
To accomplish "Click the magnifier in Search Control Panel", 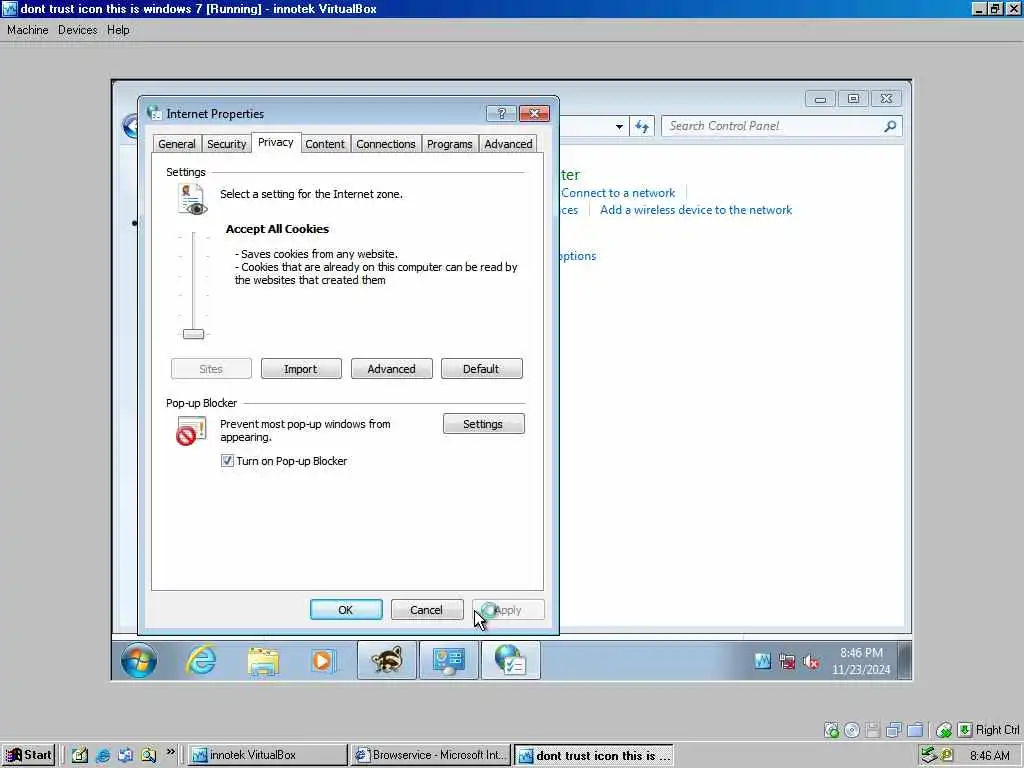I will tap(889, 126).
